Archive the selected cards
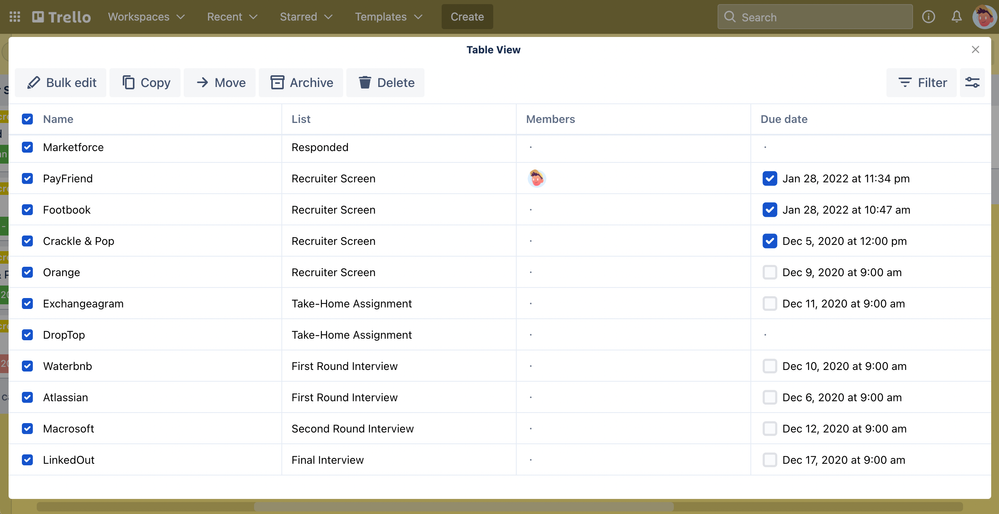The width and height of the screenshot is (999, 514). 301,82
